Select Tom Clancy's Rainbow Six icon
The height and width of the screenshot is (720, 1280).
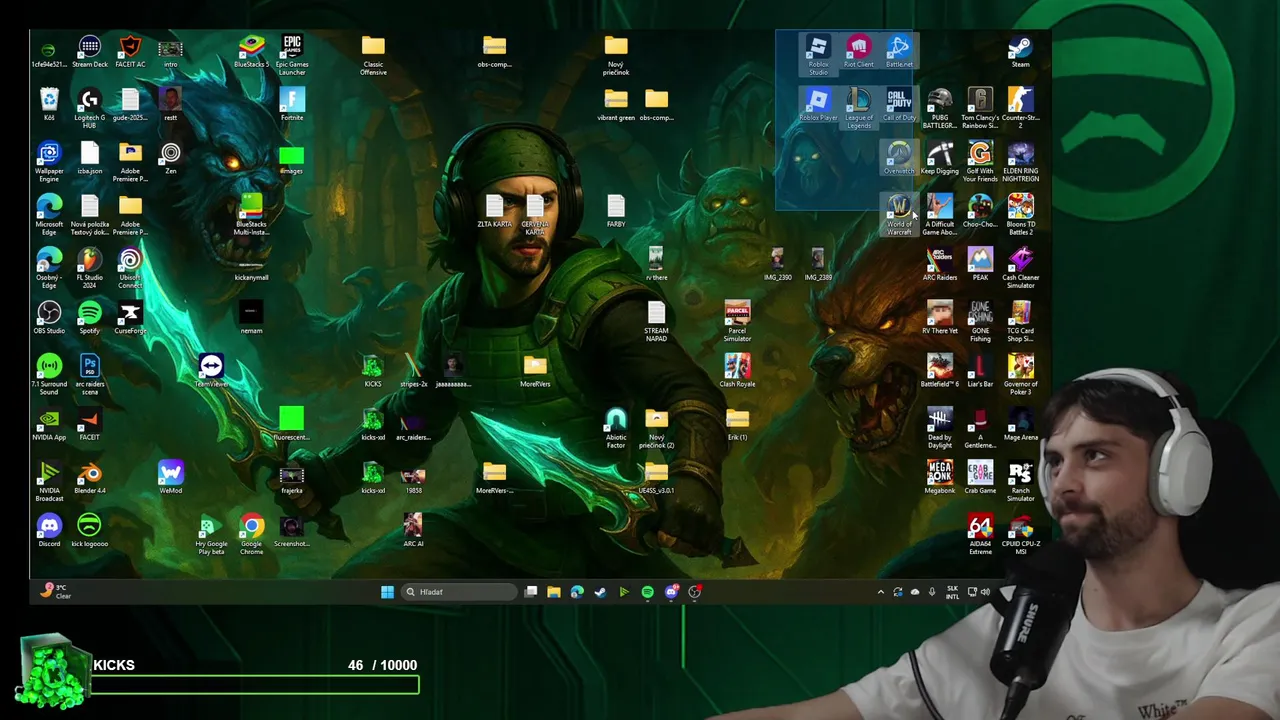tap(980, 109)
